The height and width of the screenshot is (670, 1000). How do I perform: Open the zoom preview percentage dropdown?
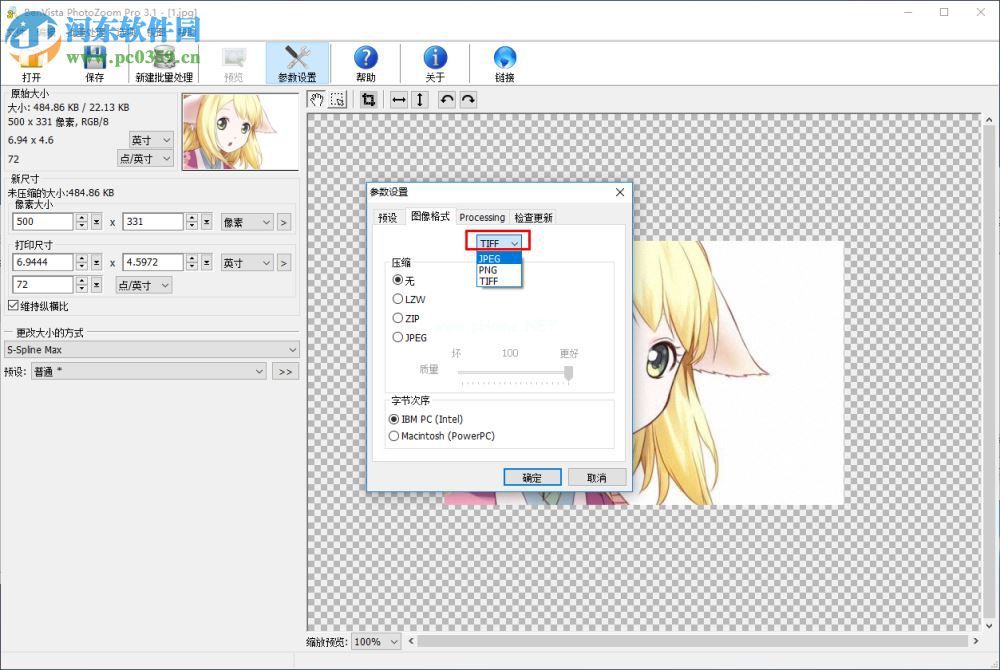(x=393, y=642)
